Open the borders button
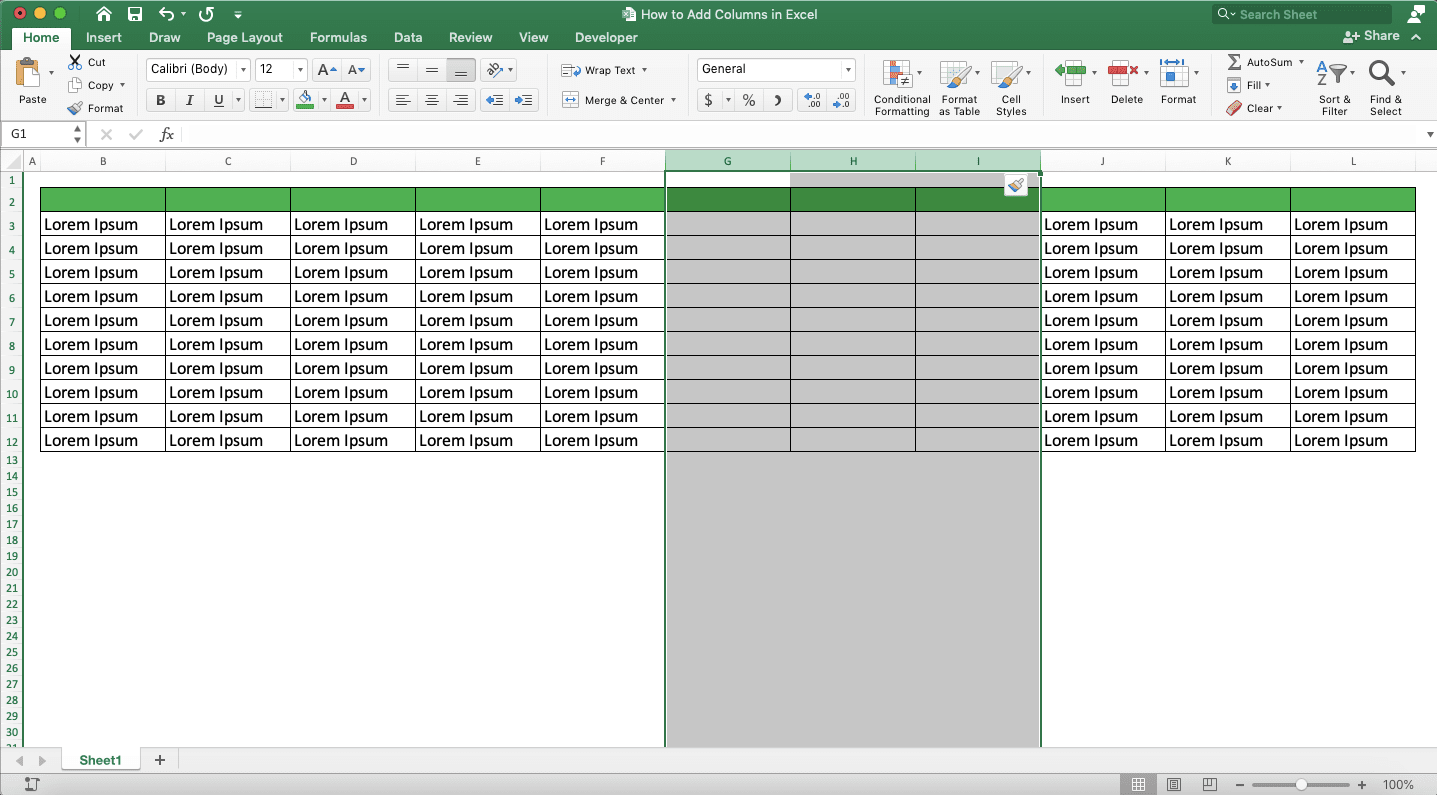The width and height of the screenshot is (1437, 795). point(263,100)
